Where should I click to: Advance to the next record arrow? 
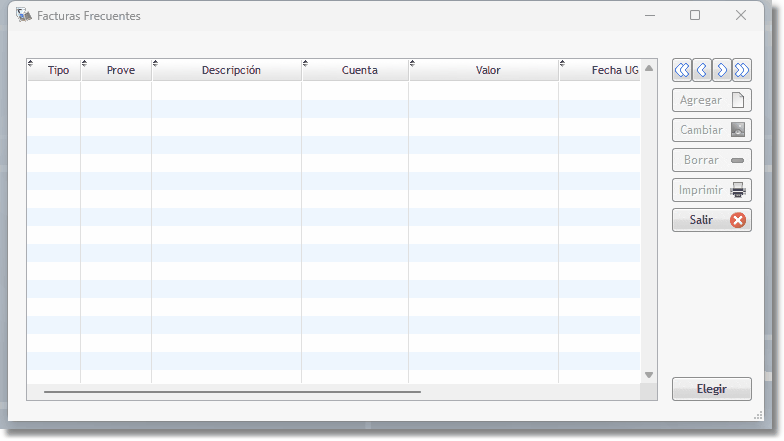click(722, 70)
